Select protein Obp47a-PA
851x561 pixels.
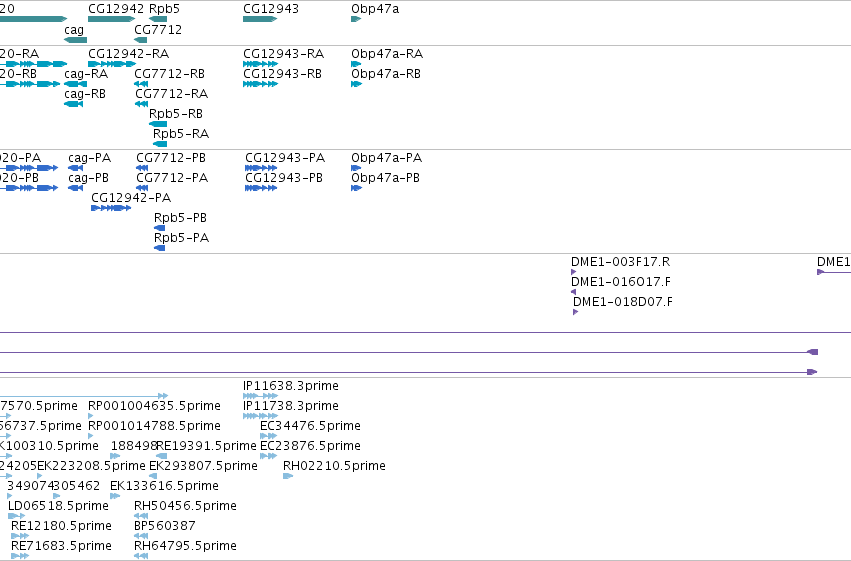[x=386, y=158]
